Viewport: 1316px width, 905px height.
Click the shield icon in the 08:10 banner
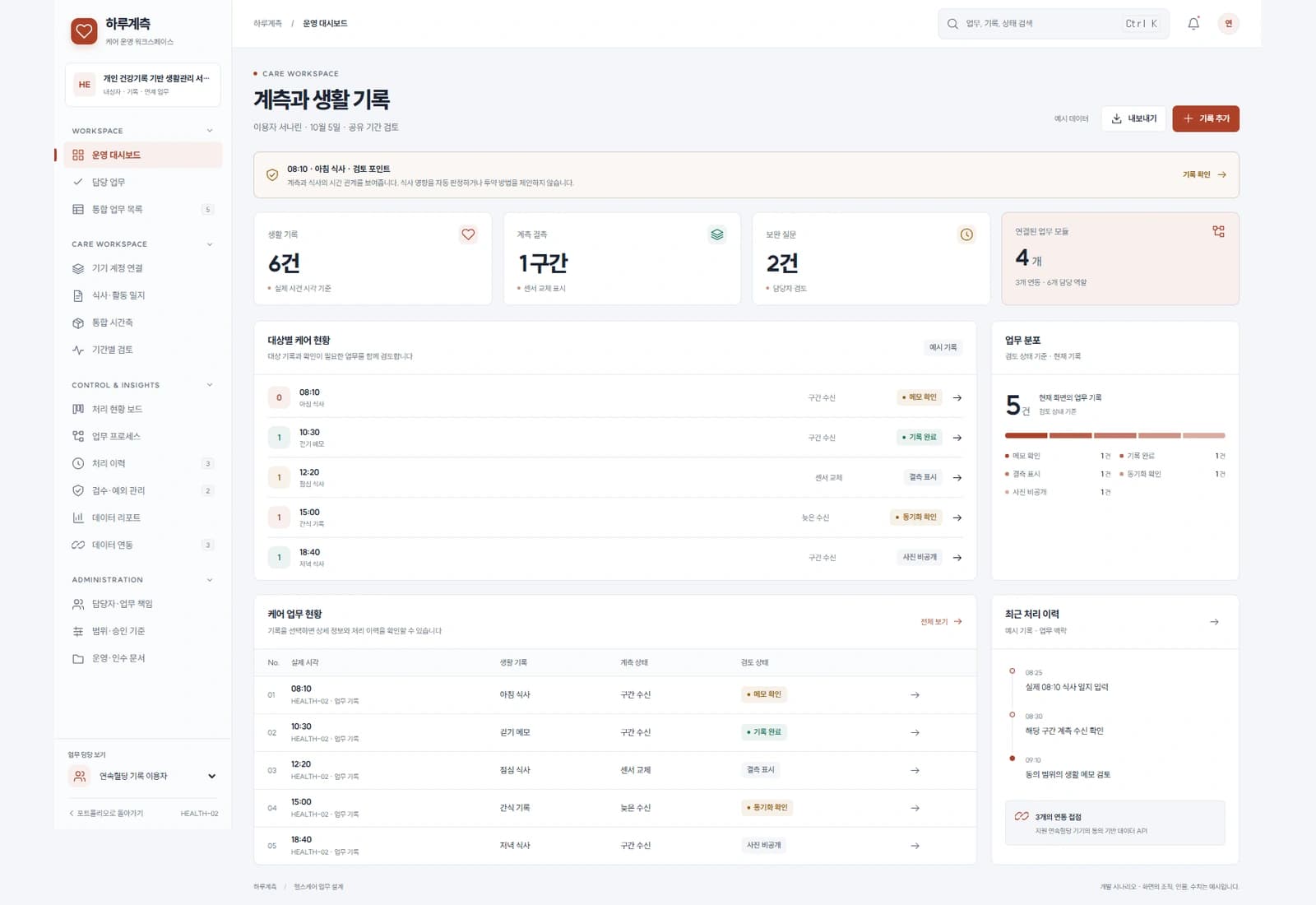click(x=272, y=175)
